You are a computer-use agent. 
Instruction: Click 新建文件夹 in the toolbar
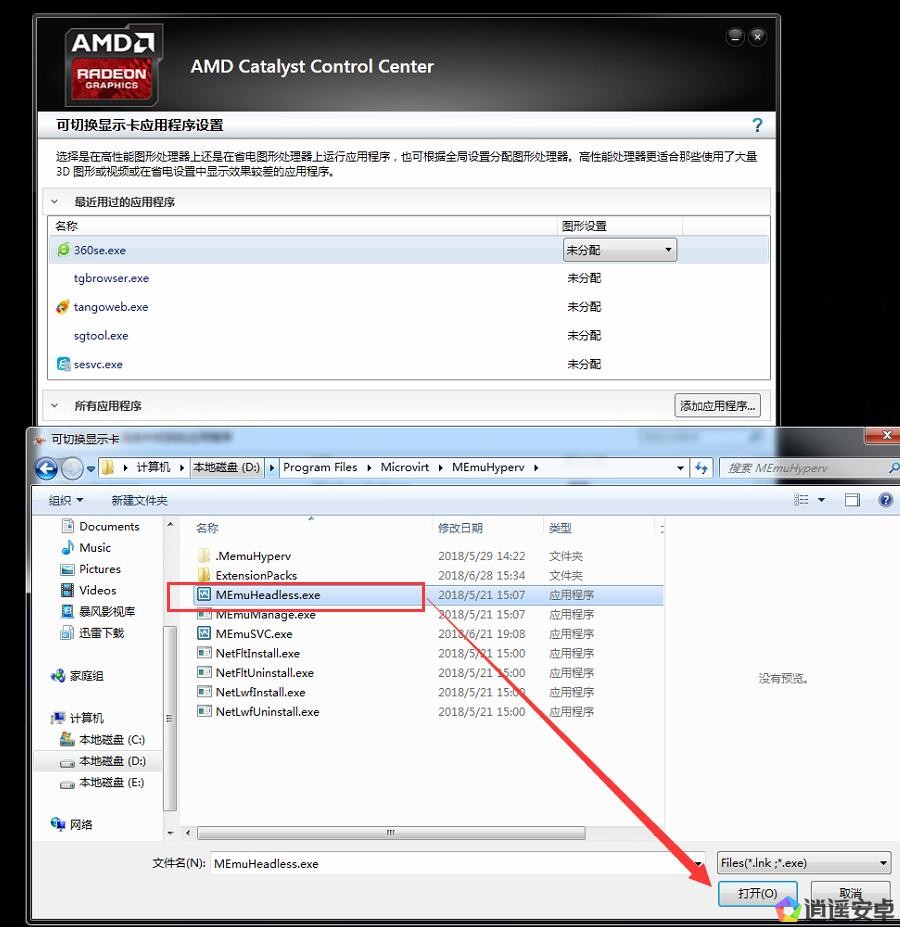tap(139, 500)
